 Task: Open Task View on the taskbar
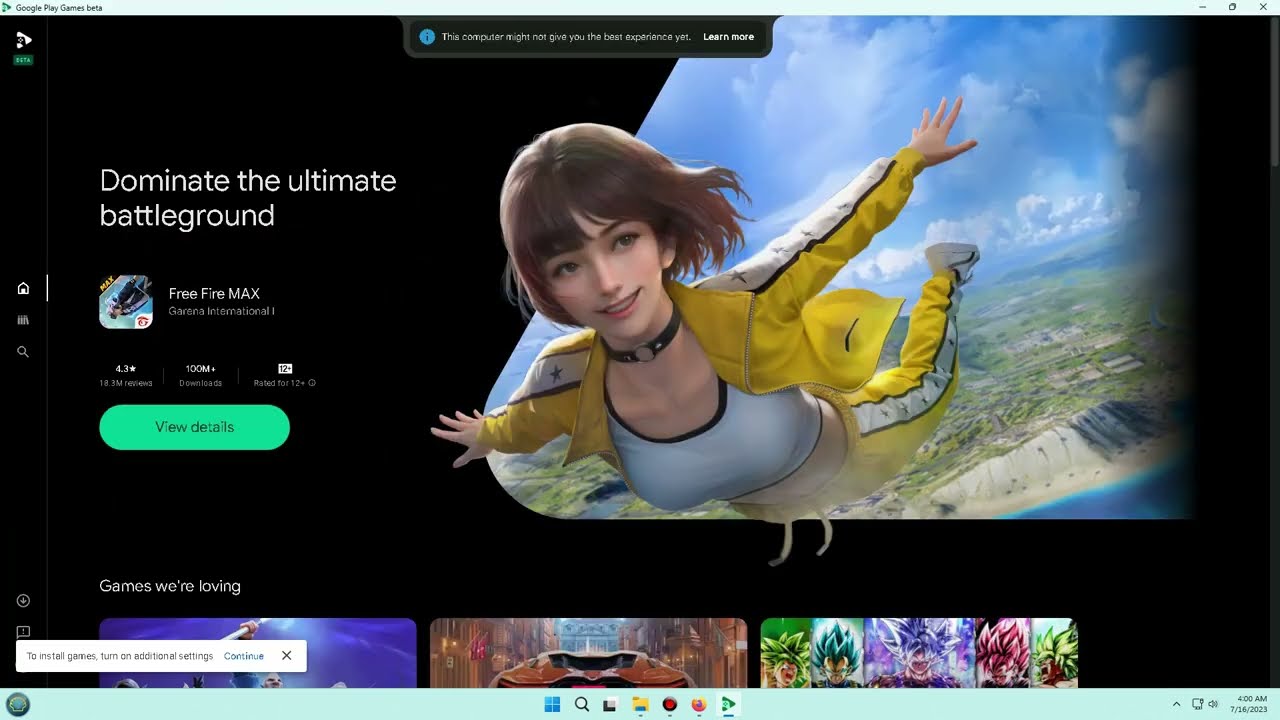tap(610, 704)
